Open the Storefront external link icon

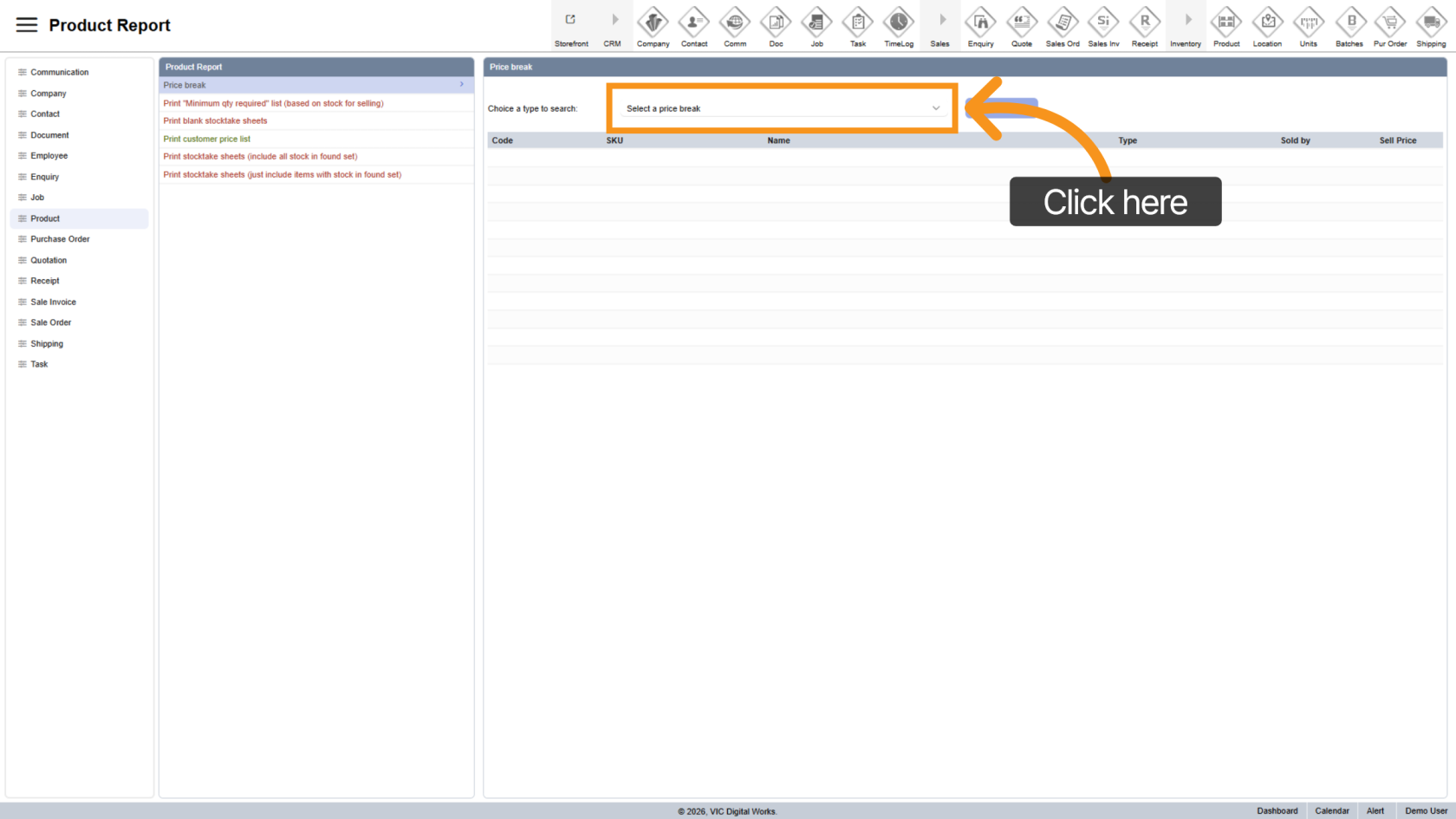click(570, 20)
